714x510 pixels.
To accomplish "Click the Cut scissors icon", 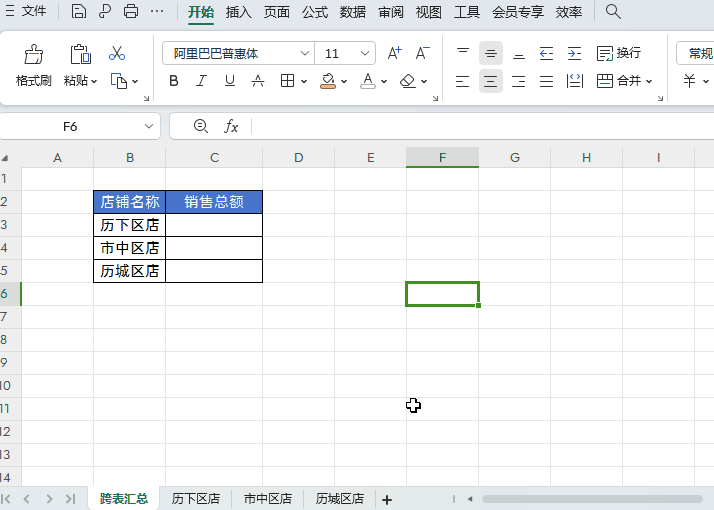I will [117, 53].
